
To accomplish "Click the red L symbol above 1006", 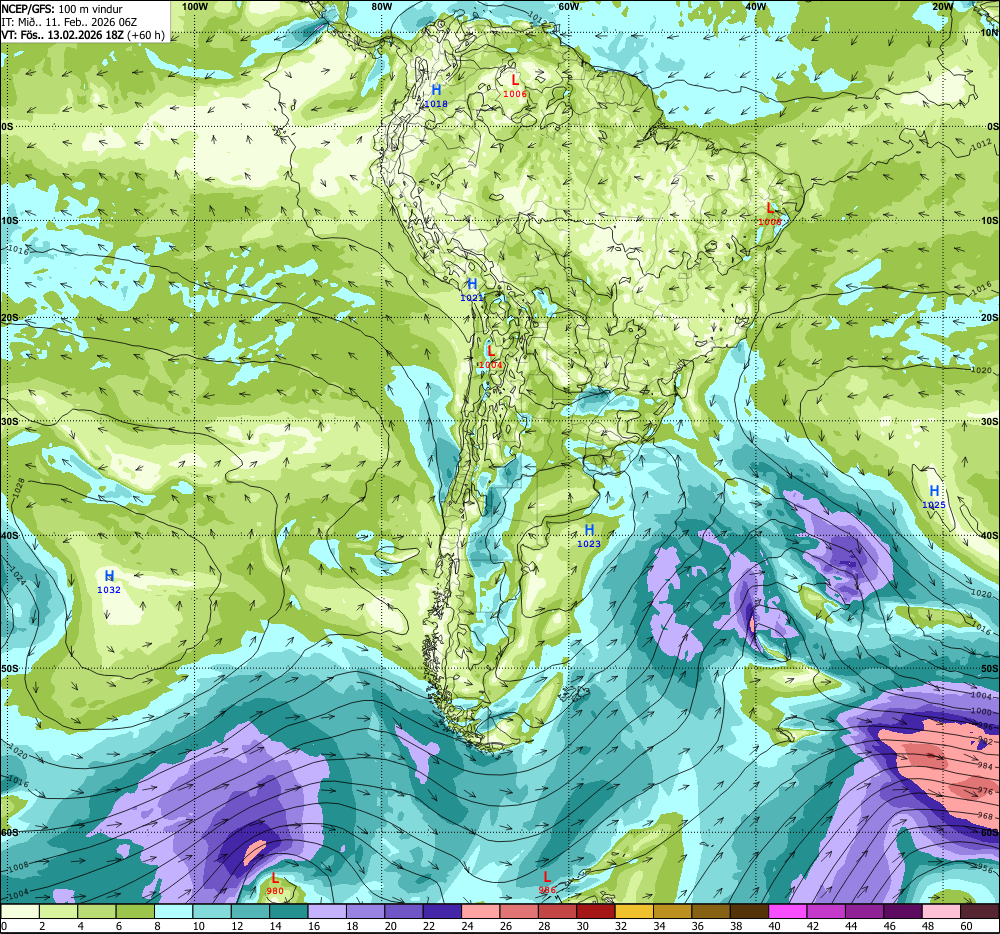I will [515, 80].
